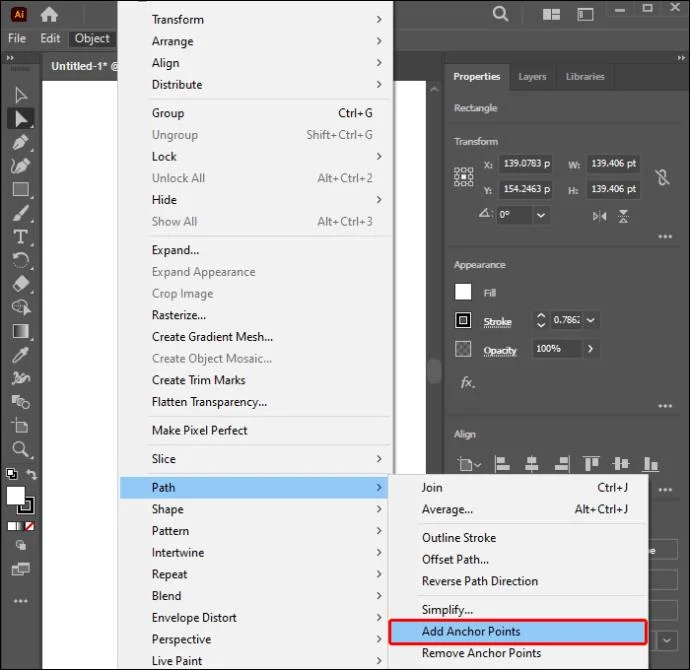Screen dimensions: 690x670
Task: Click the swap fill and stroke arrow
Action: click(x=32, y=474)
